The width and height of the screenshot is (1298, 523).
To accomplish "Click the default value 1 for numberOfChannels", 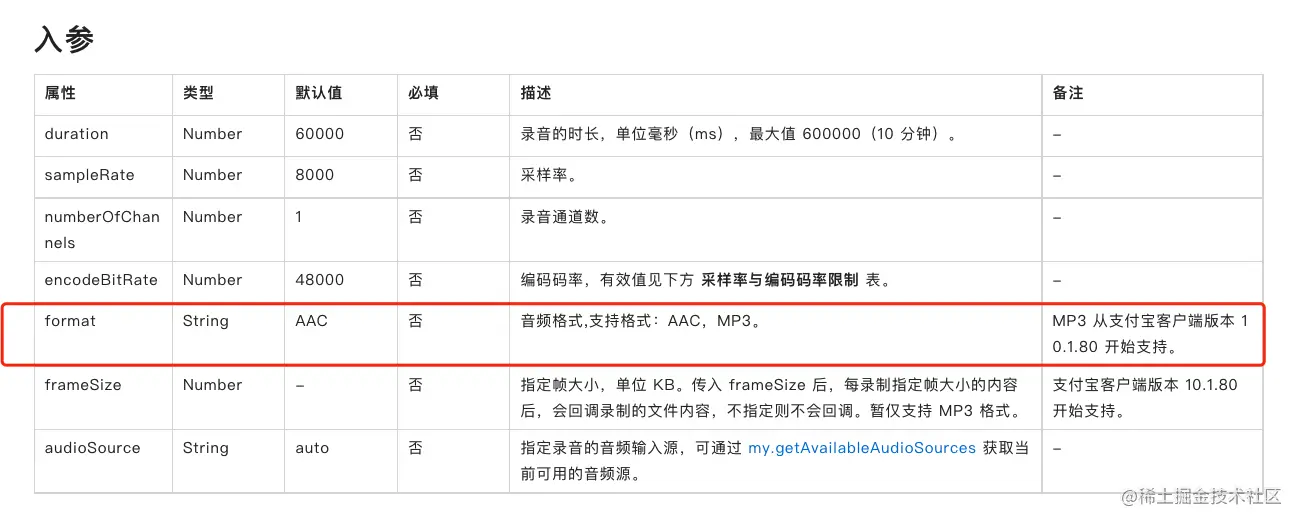I will click(299, 217).
